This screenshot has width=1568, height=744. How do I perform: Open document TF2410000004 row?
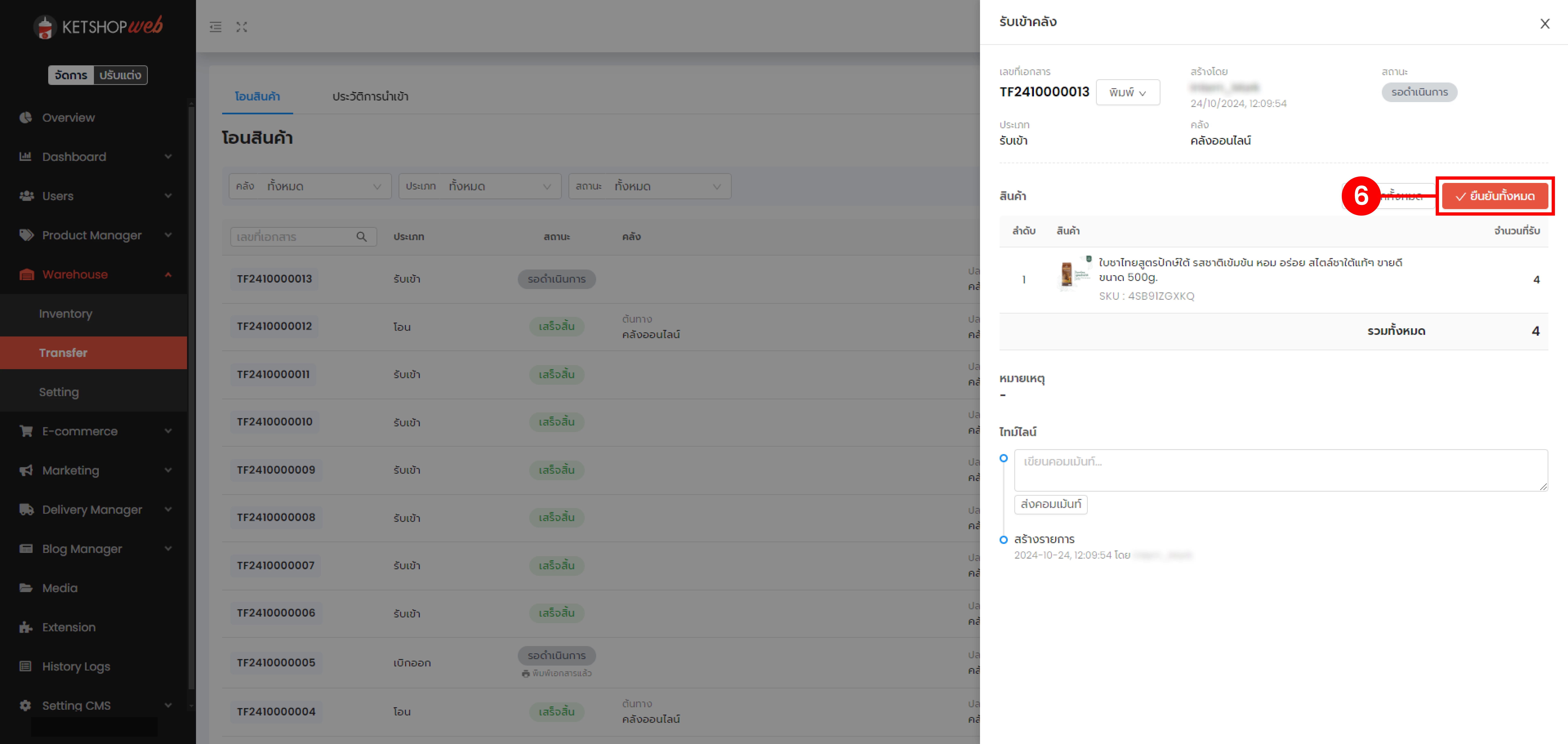point(276,712)
